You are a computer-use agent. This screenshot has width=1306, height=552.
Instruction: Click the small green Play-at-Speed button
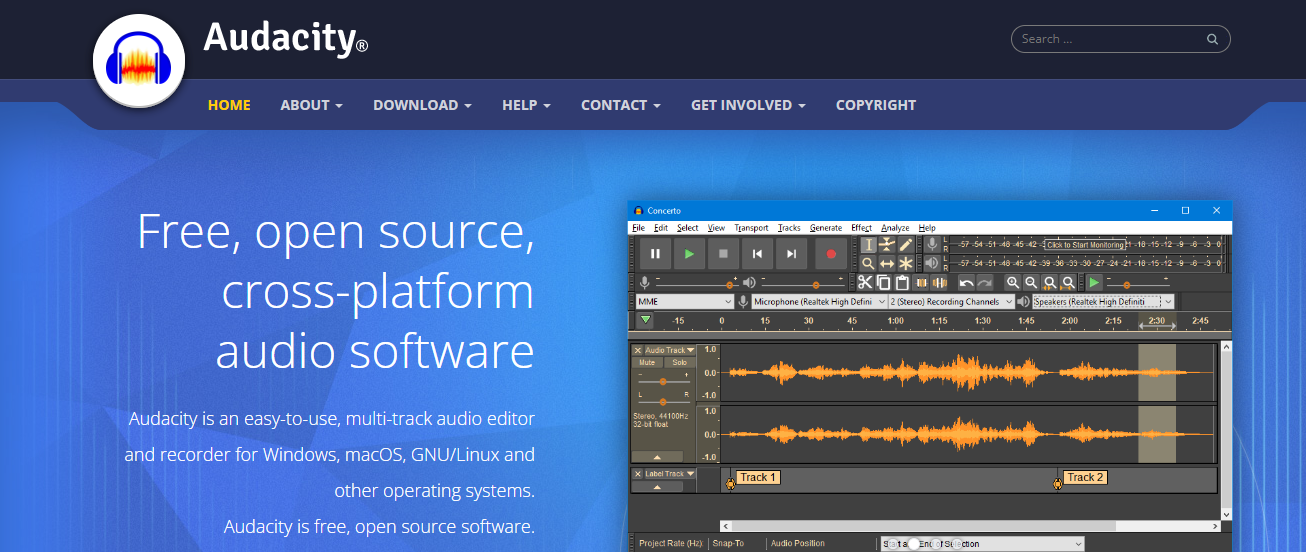point(1094,283)
